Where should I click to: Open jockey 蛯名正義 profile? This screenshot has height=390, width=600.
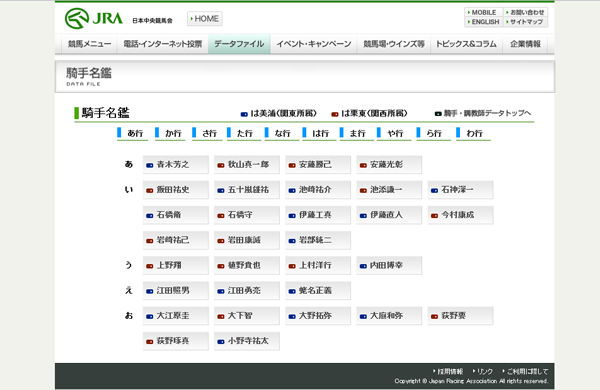(x=318, y=291)
